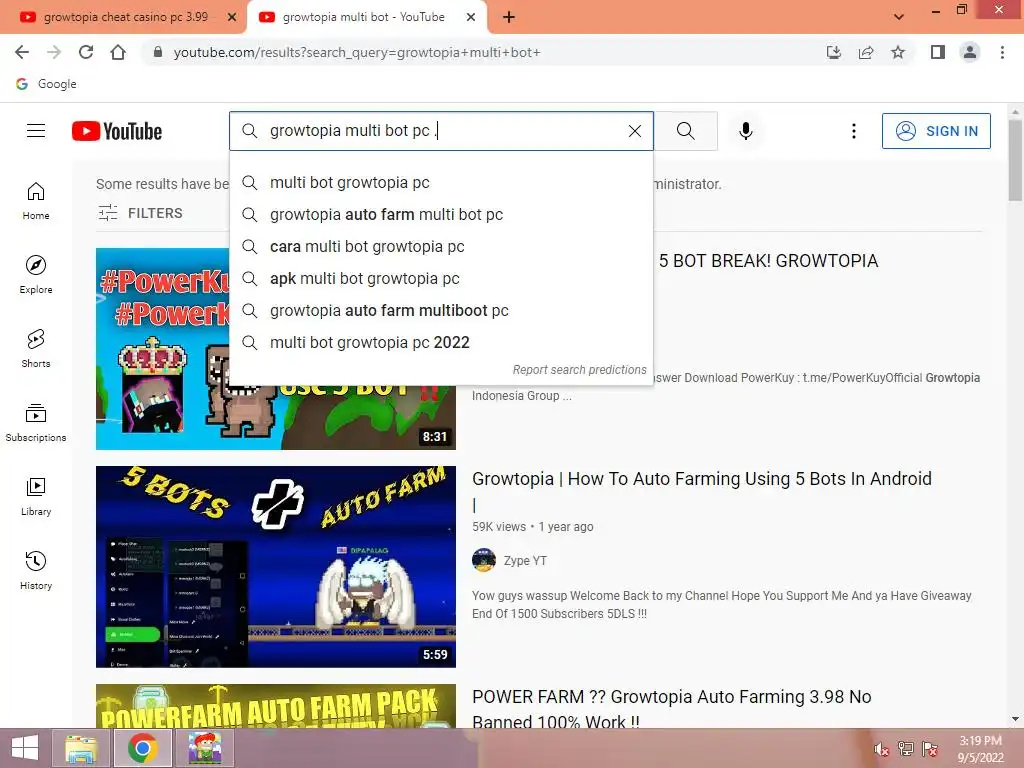Open File Explorer from the taskbar
1024x768 pixels.
81,748
